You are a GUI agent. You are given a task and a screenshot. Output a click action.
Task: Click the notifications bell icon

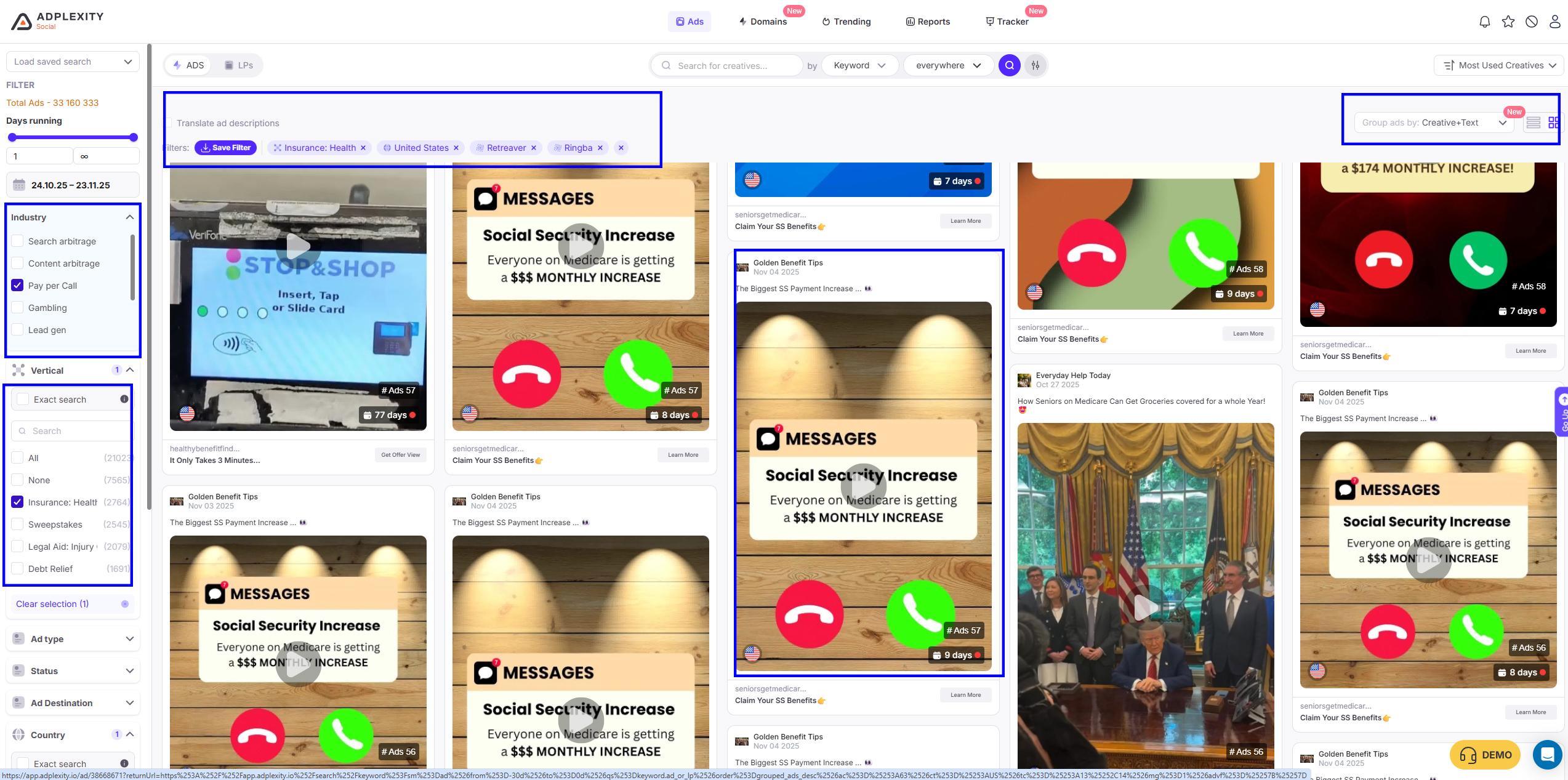1484,22
